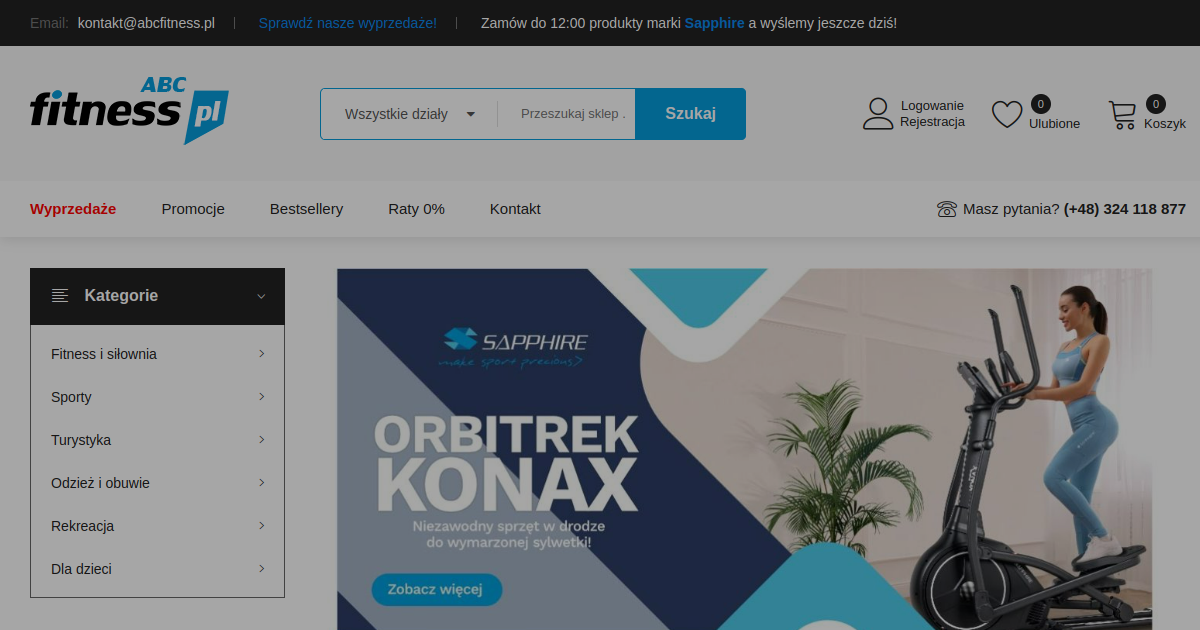Collapse the Kategorie panel chevron

261,296
